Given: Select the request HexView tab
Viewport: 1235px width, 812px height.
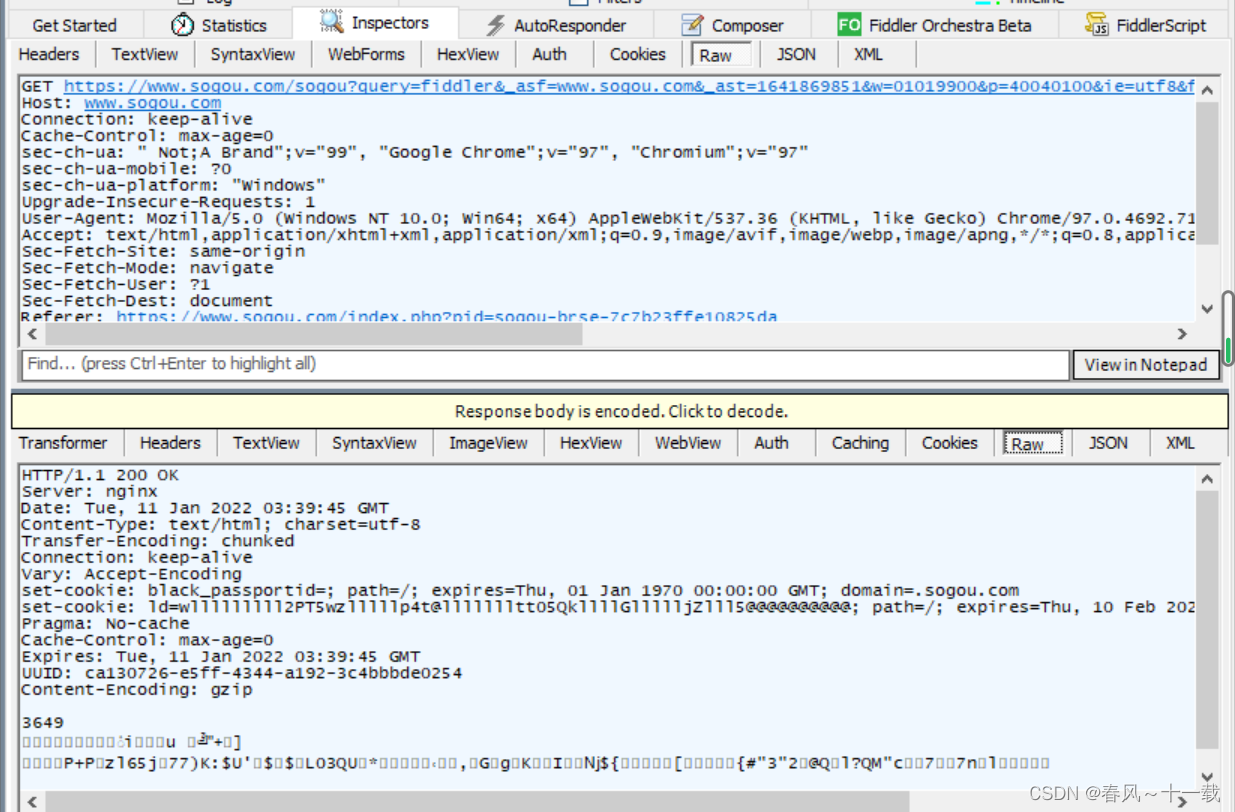Looking at the screenshot, I should point(468,54).
